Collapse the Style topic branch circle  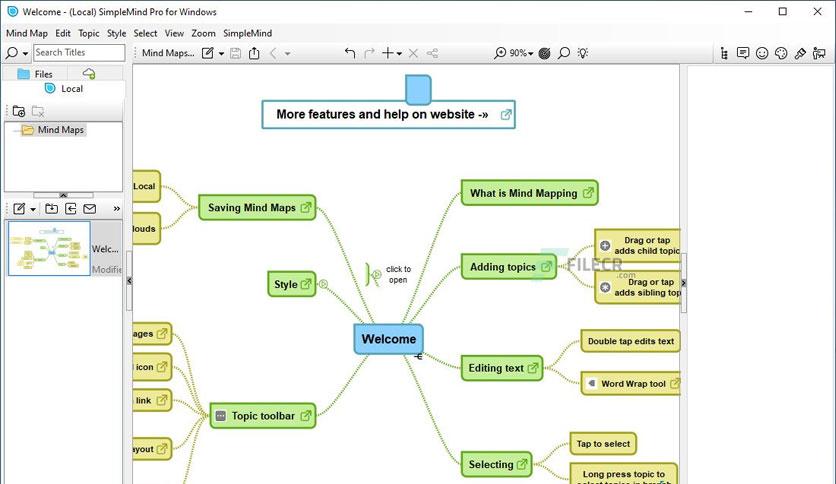pos(323,284)
